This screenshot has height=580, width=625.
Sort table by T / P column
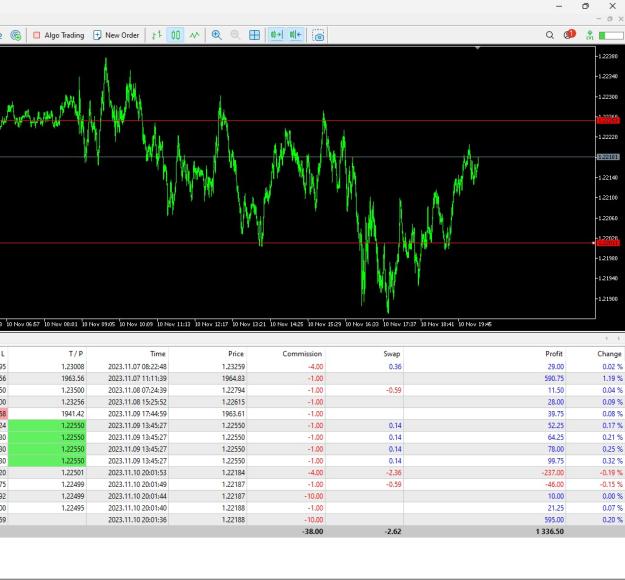[x=76, y=354]
